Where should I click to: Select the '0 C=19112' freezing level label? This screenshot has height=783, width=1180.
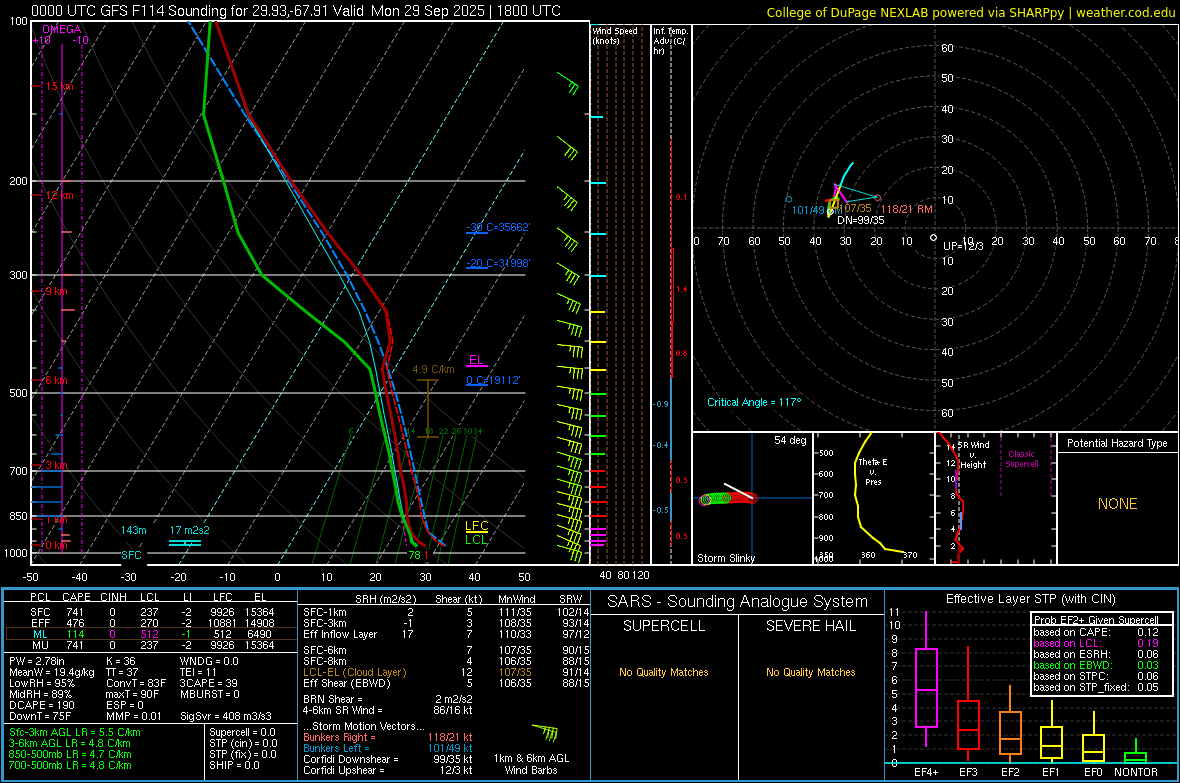tap(493, 380)
